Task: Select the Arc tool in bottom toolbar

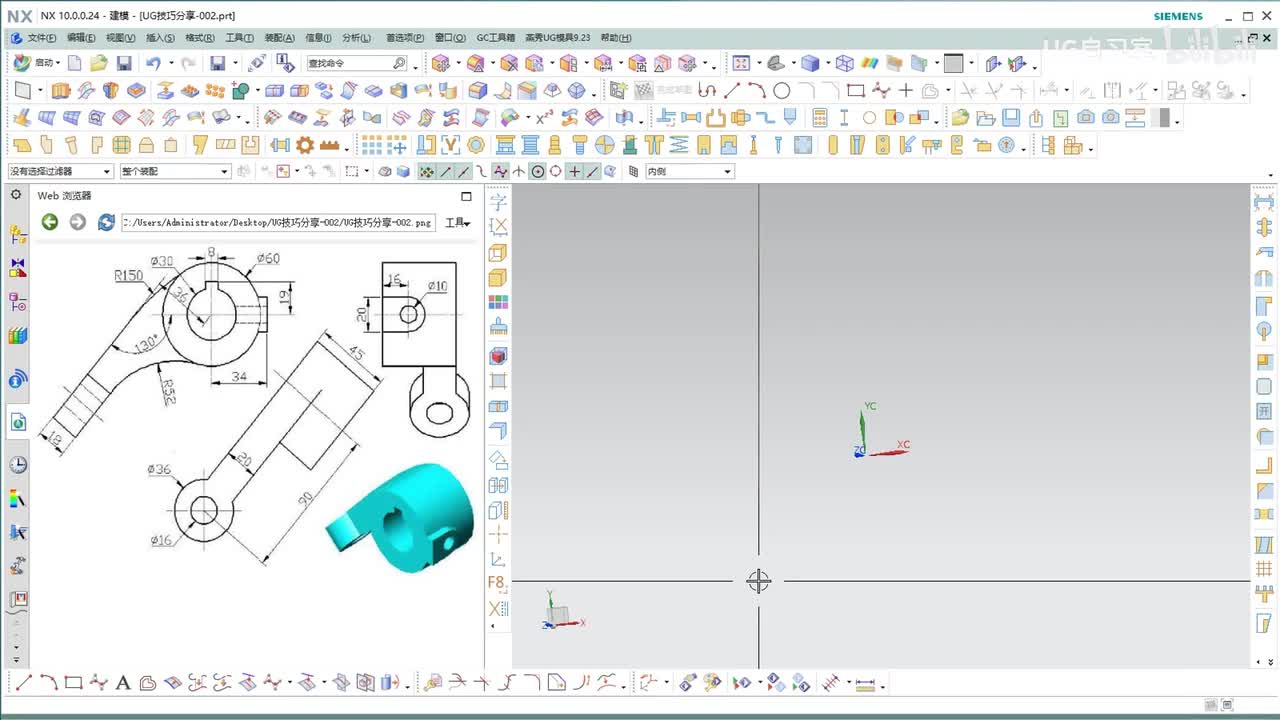Action: coord(48,683)
